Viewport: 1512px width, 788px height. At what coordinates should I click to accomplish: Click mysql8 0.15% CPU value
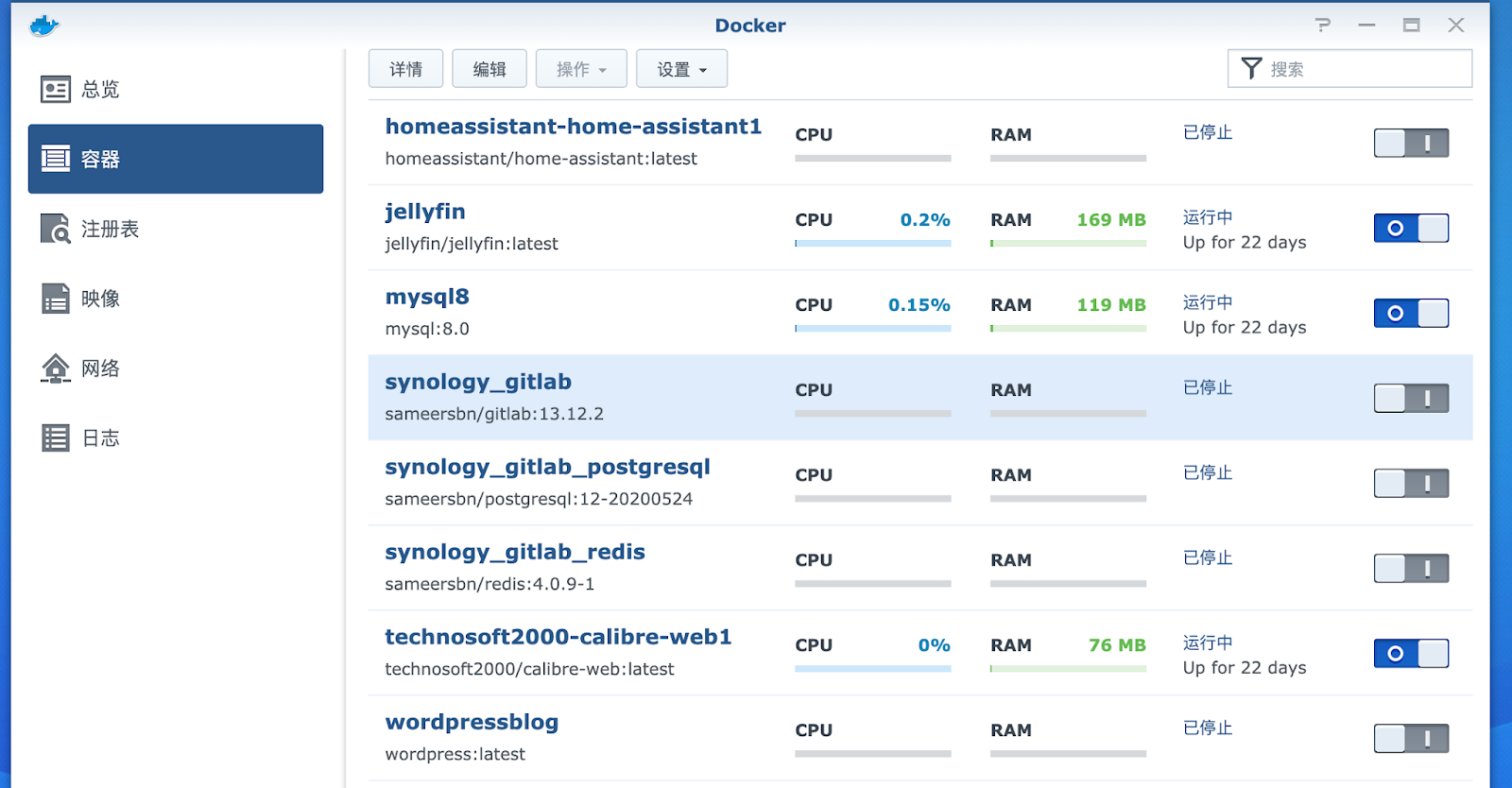click(919, 305)
